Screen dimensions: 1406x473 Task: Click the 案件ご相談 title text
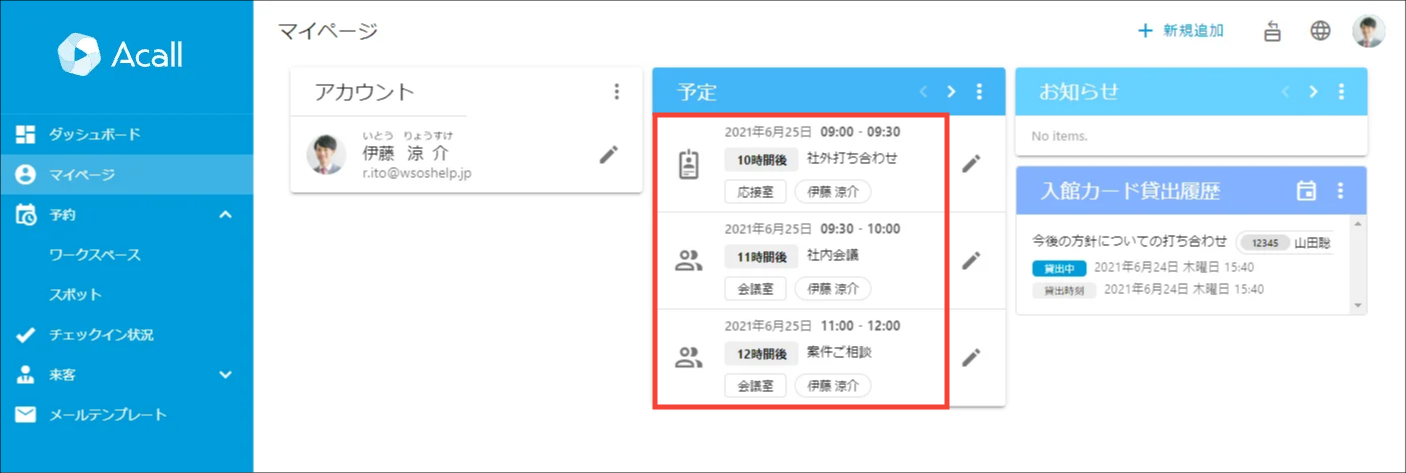(x=839, y=352)
